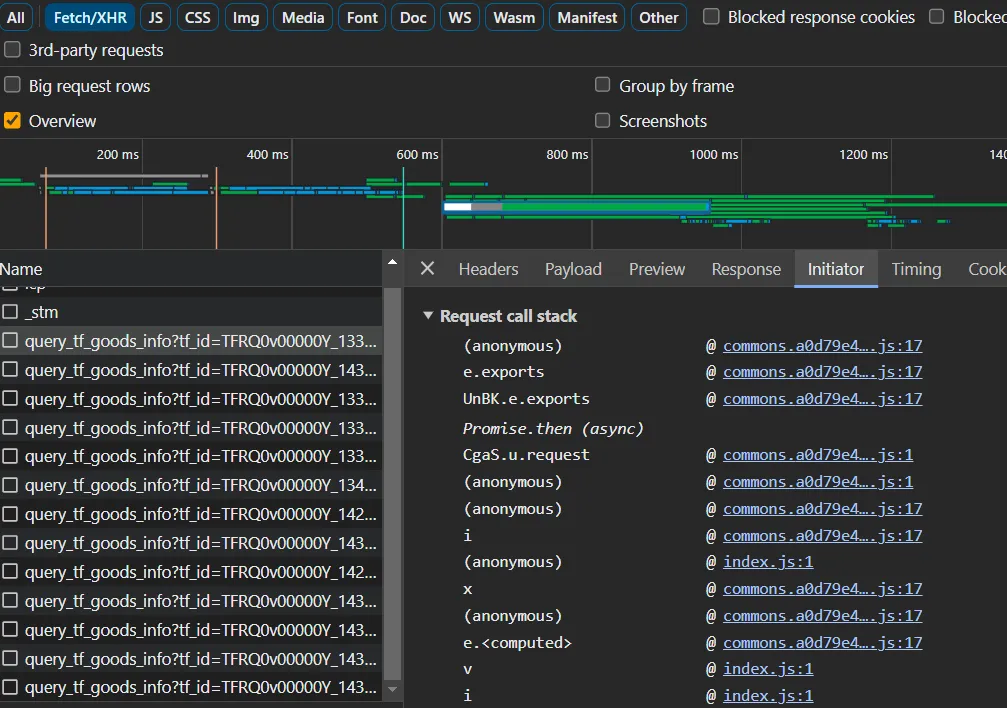Open the Headers tab
Image resolution: width=1007 pixels, height=708 pixels.
(x=489, y=269)
